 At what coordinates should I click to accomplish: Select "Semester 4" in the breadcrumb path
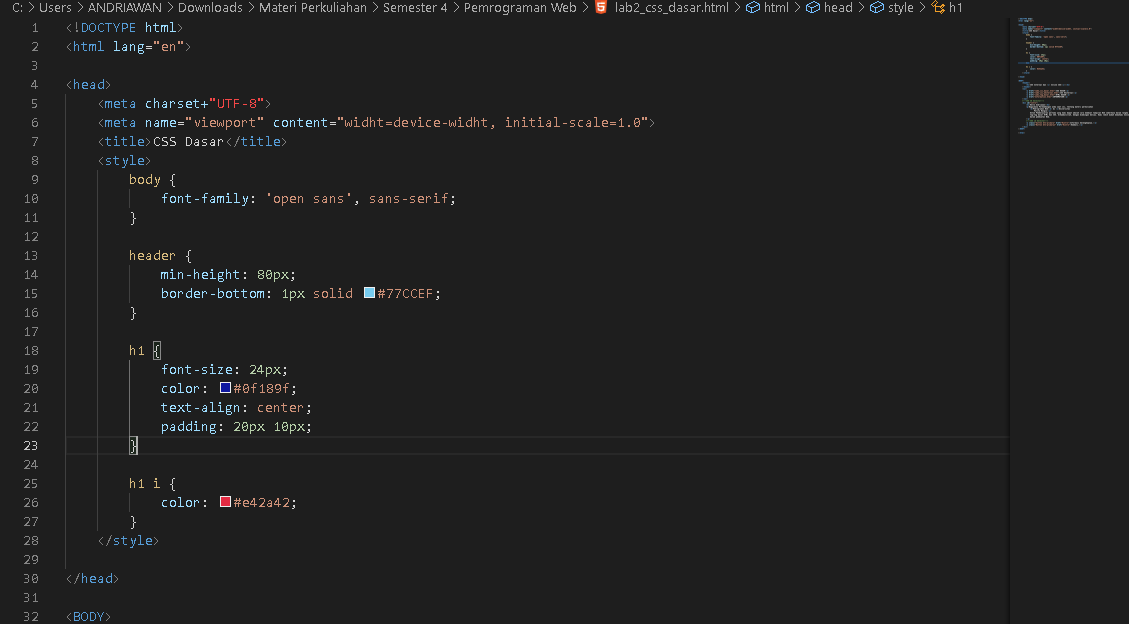pyautogui.click(x=415, y=8)
